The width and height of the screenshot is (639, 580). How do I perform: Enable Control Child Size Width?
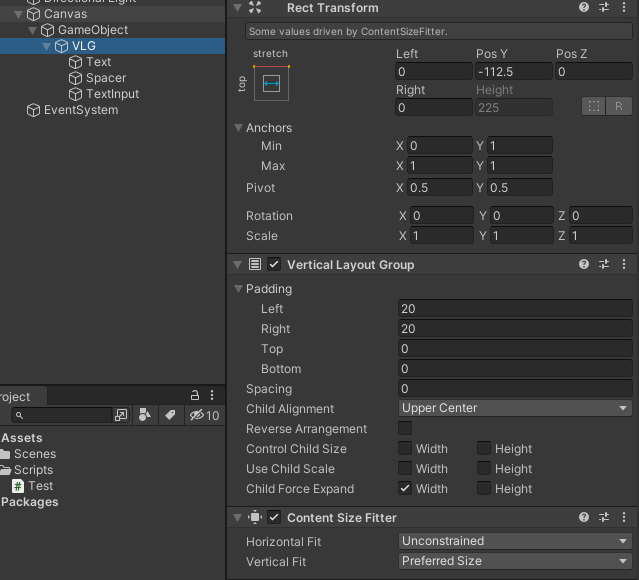point(405,448)
